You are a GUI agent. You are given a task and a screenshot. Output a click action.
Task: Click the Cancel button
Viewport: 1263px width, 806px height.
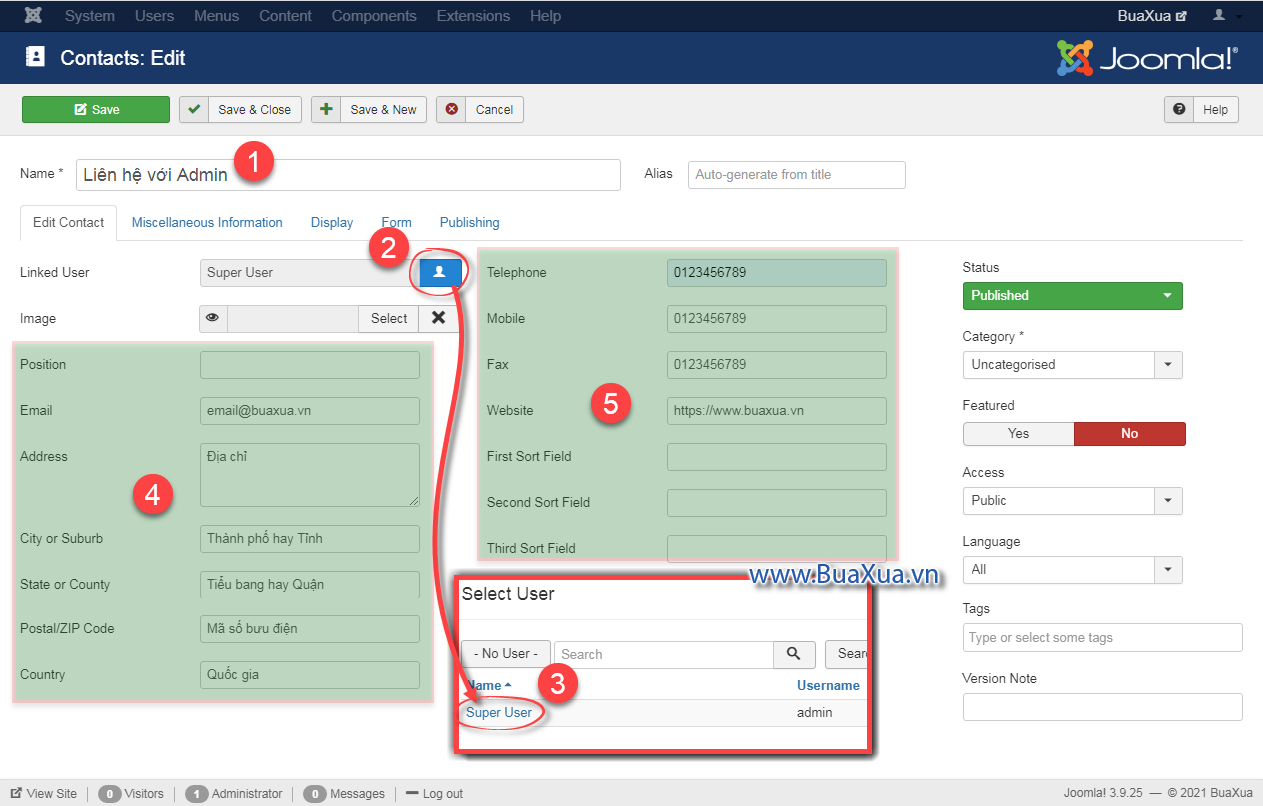(480, 110)
